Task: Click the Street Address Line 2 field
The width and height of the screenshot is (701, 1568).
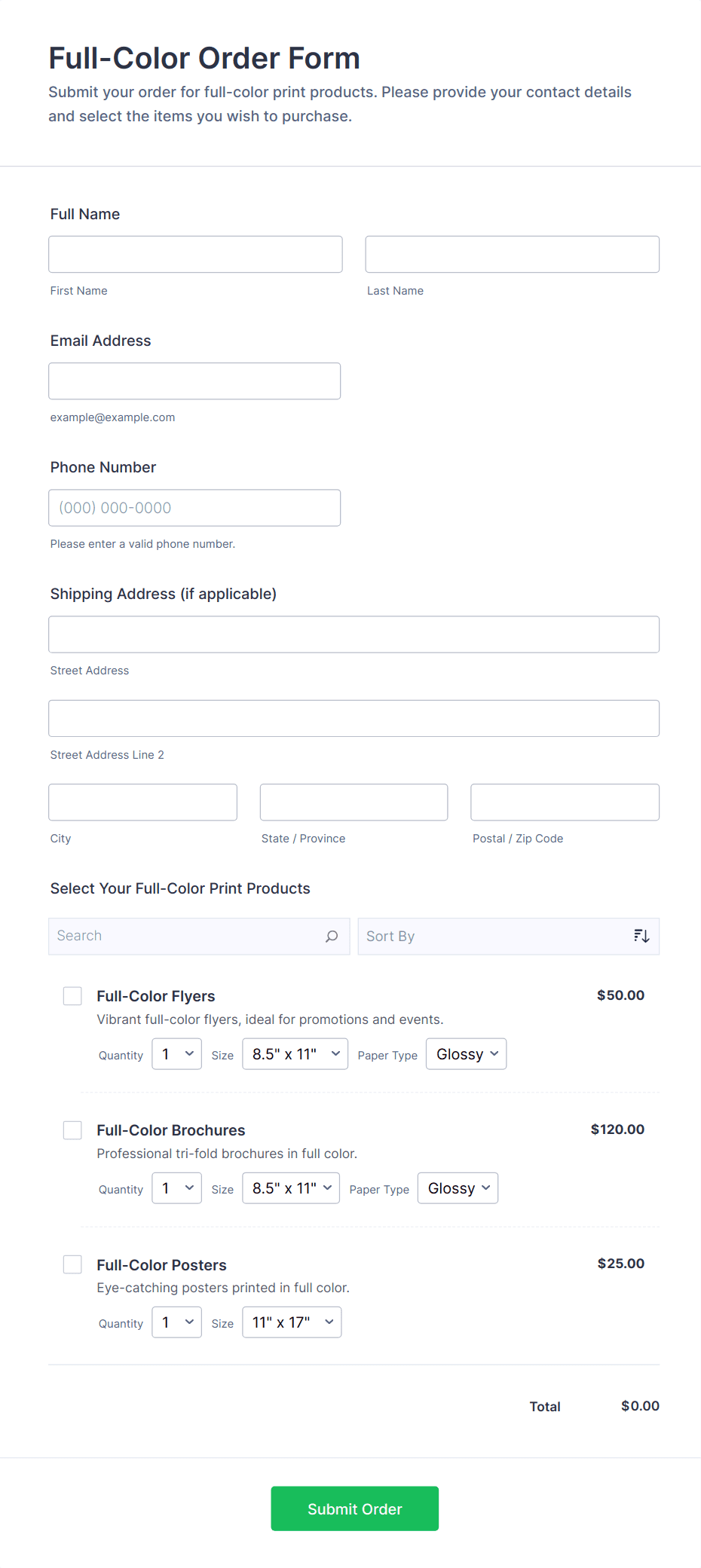Action: (x=354, y=719)
